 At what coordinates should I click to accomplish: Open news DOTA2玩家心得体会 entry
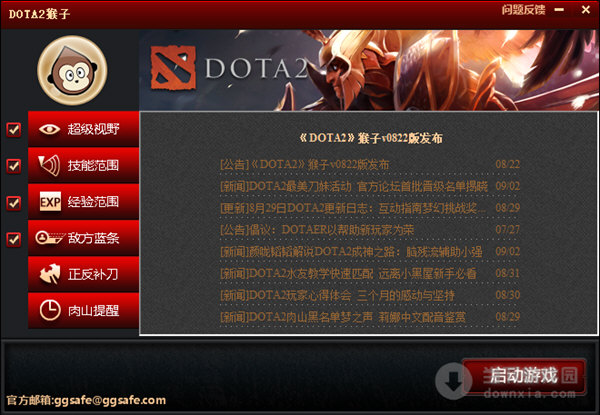click(x=370, y=295)
